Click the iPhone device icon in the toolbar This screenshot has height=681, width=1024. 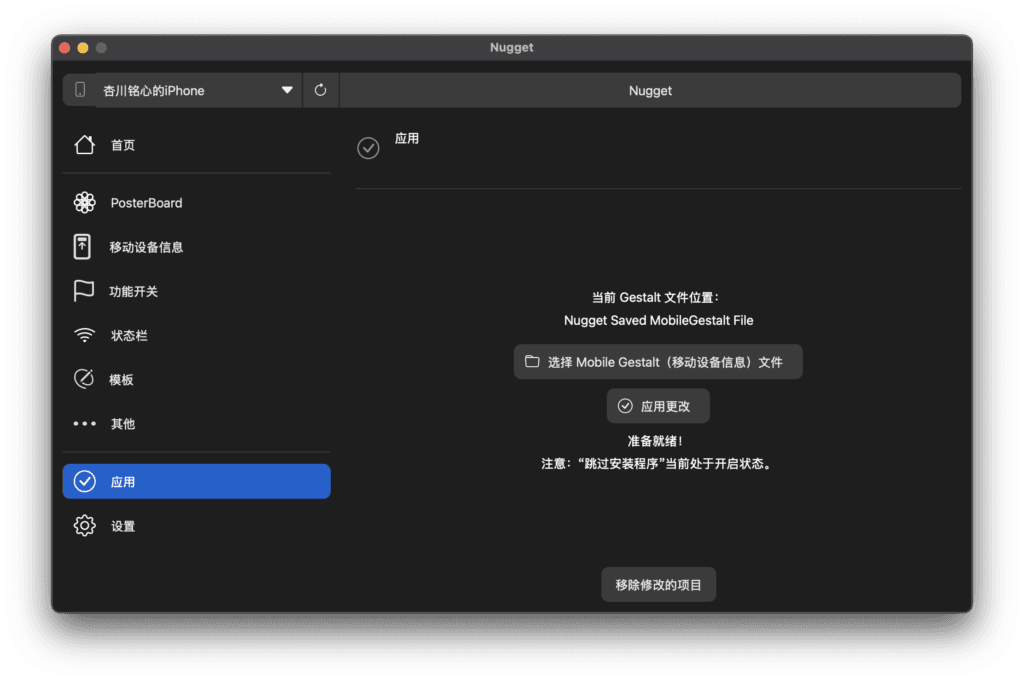pos(80,90)
